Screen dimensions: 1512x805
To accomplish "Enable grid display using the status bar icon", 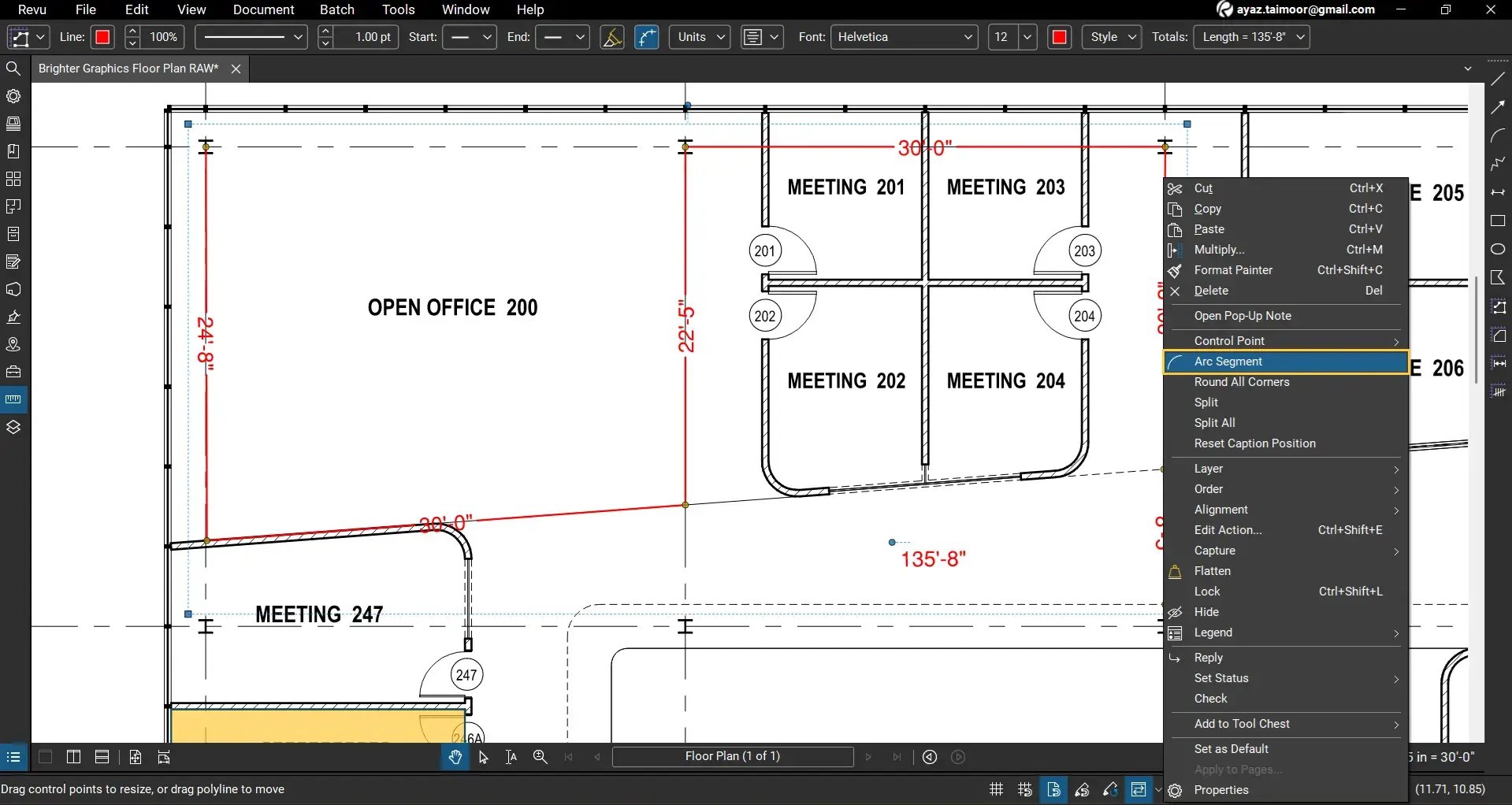I will coord(995,789).
